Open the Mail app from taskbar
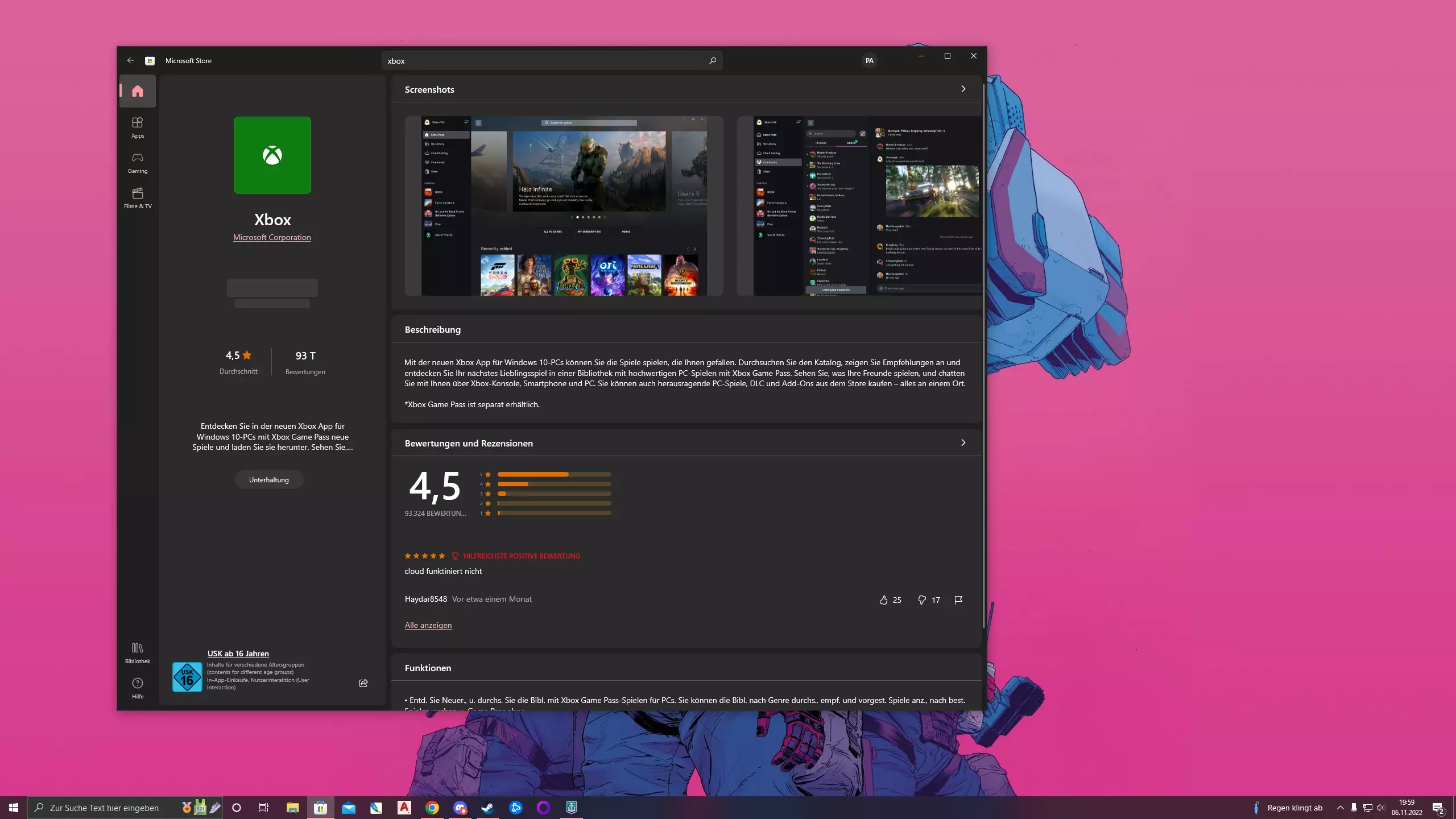 click(x=348, y=808)
